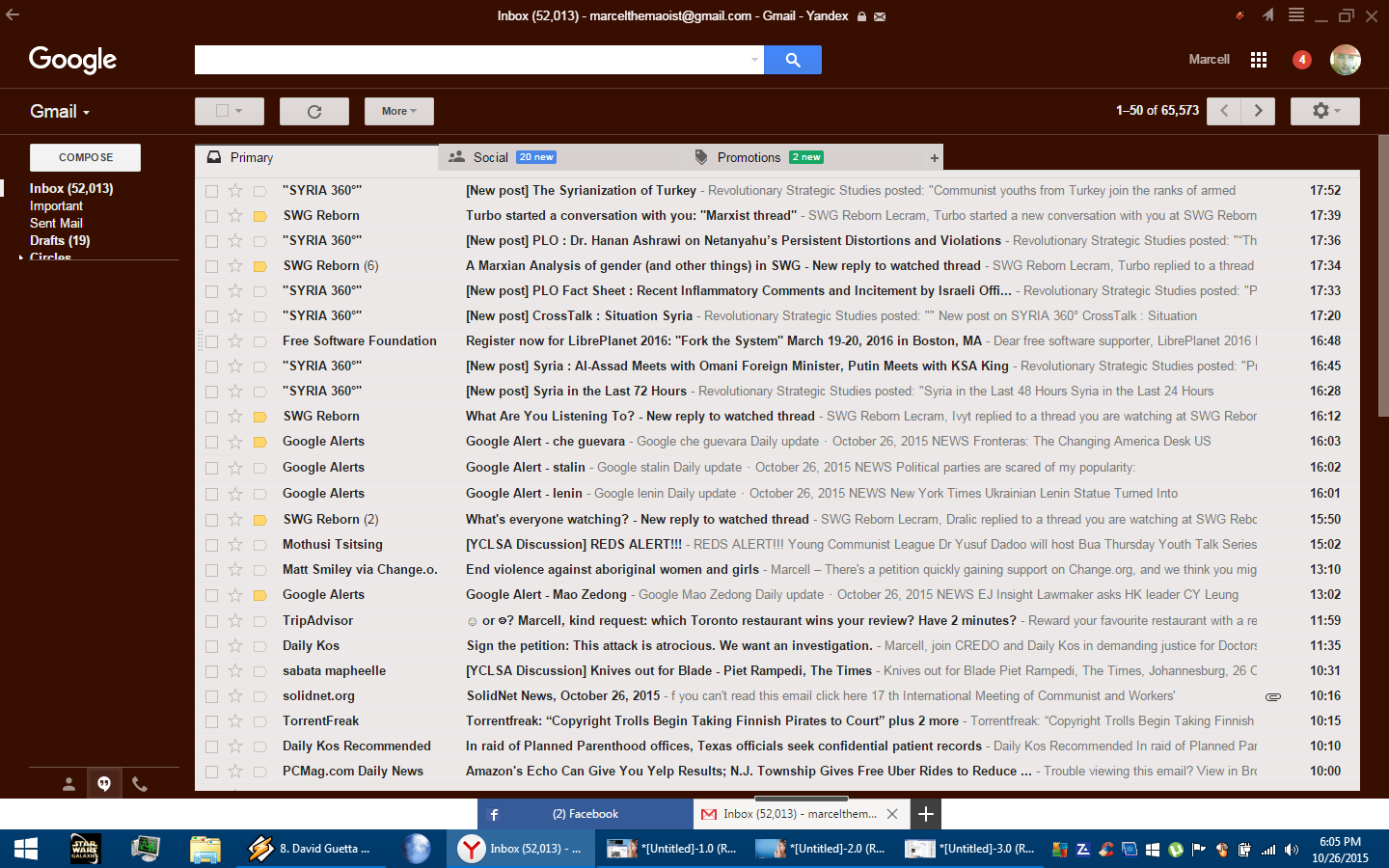This screenshot has width=1389, height=868.
Task: Open search options dropdown arrow
Action: pos(754,60)
